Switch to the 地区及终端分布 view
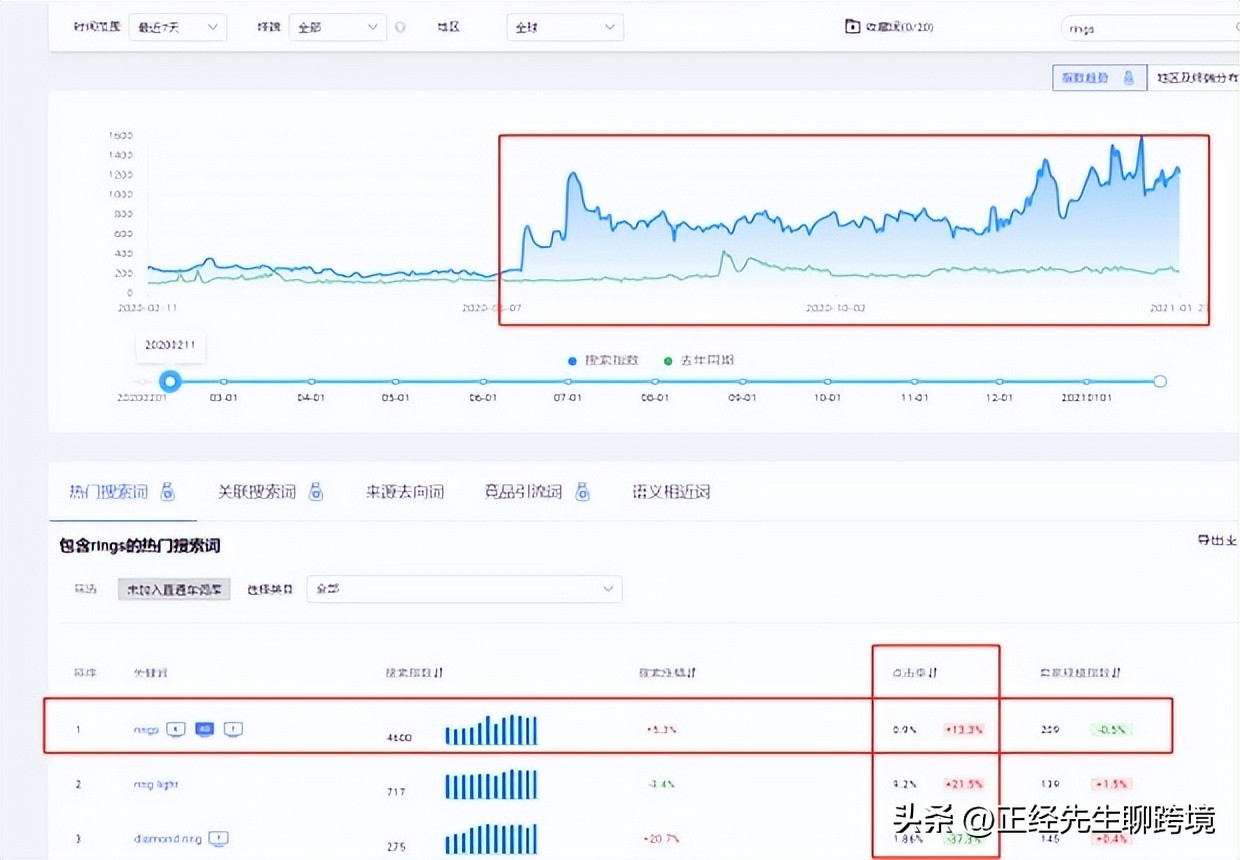 1194,78
